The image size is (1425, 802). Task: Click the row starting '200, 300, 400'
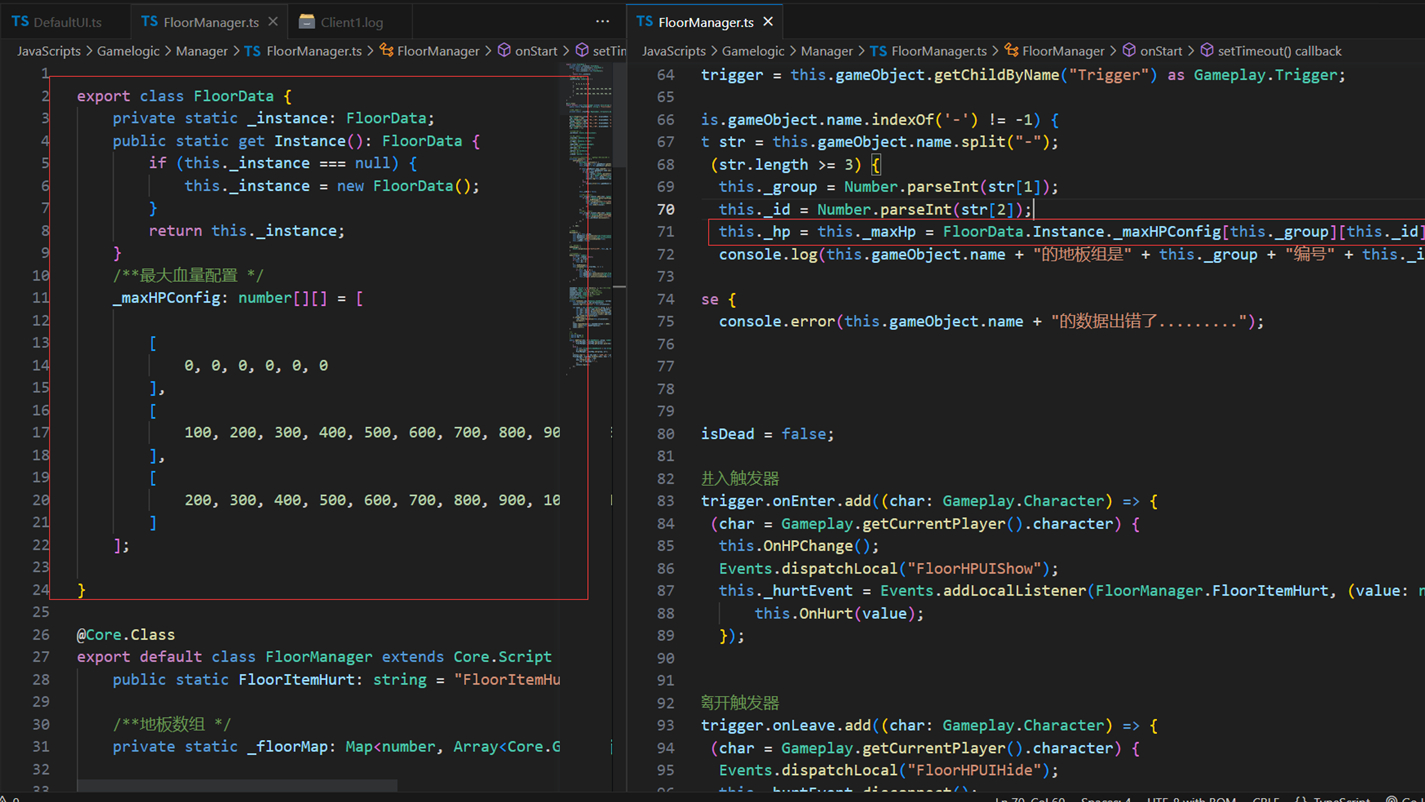(372, 499)
